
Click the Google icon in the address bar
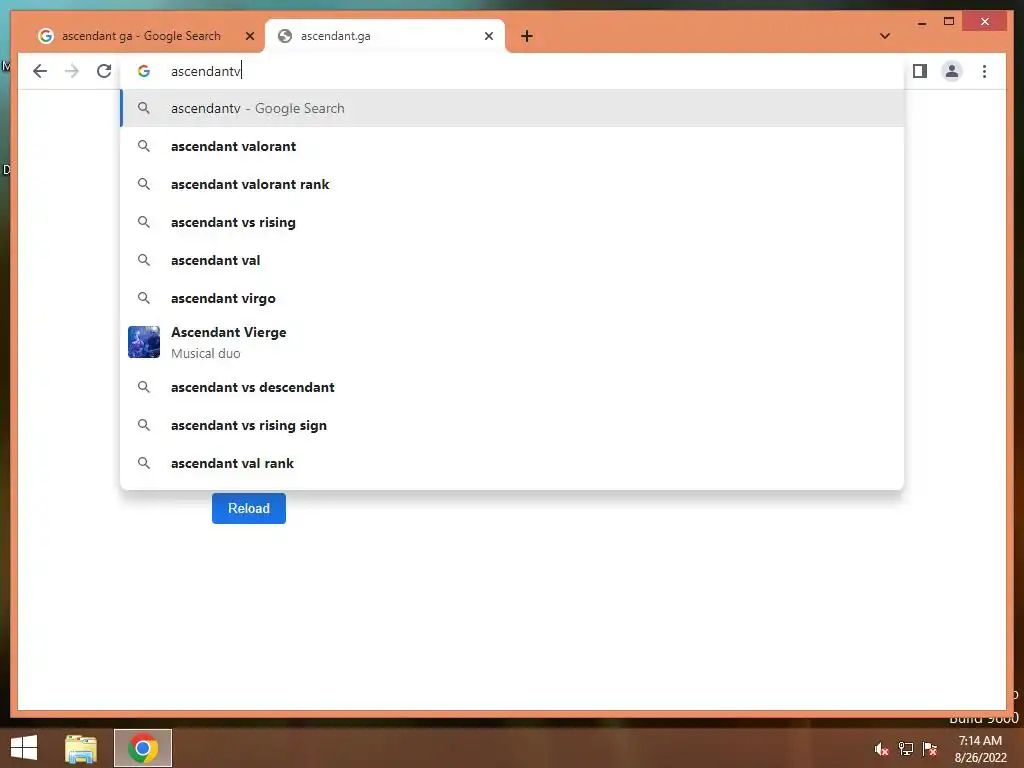point(144,71)
